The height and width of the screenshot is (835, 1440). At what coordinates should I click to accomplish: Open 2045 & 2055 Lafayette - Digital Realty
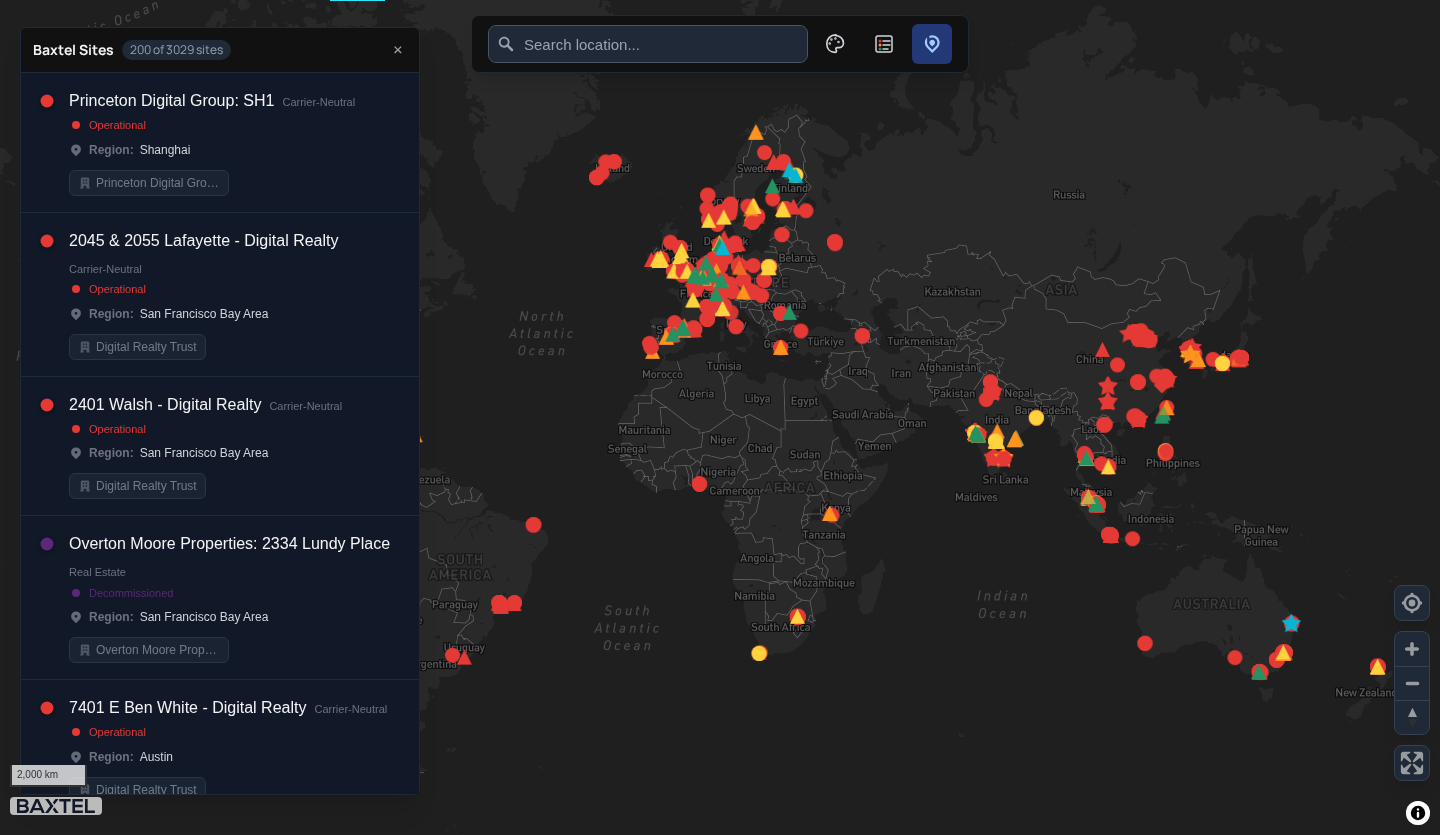204,240
